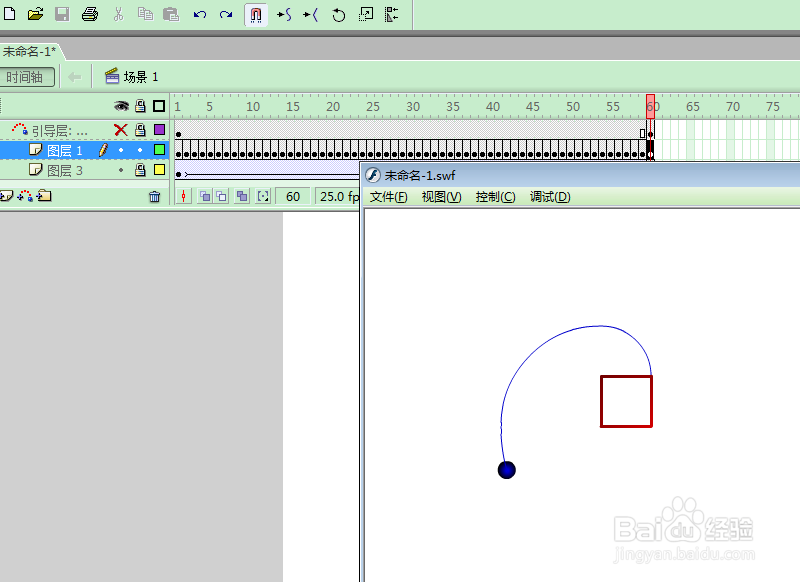Click the 未命名-1.swf window title bar
The height and width of the screenshot is (582, 800).
[581, 175]
